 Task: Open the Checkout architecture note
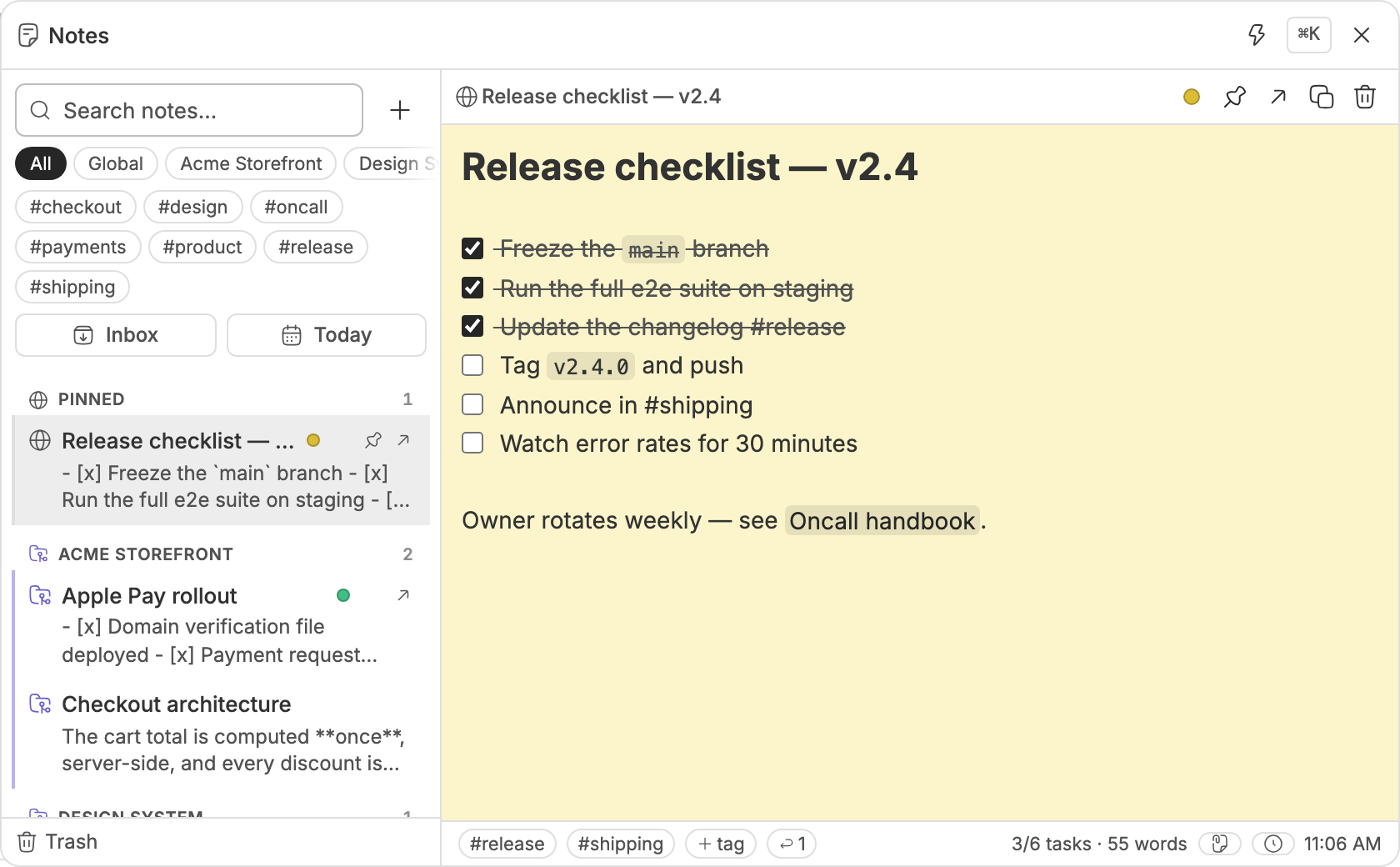click(221, 733)
